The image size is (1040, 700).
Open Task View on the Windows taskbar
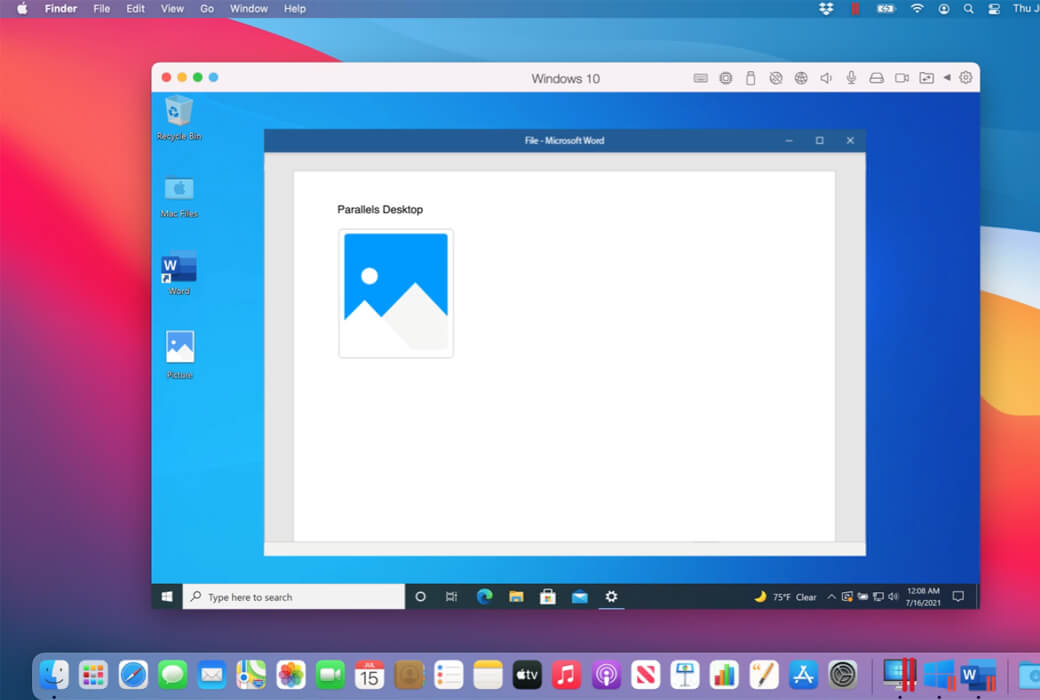pyautogui.click(x=452, y=596)
